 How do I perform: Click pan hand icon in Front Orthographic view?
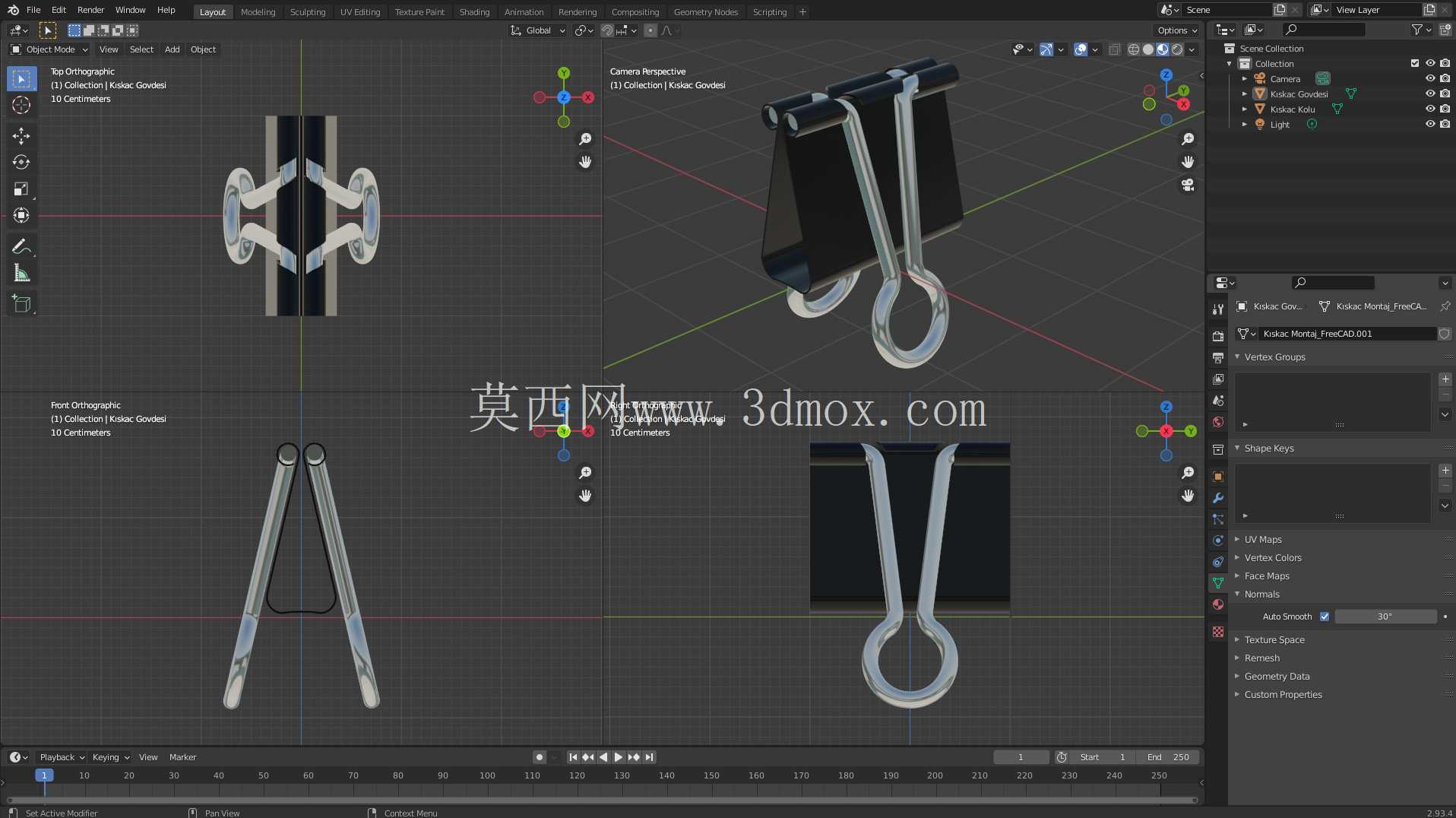point(585,496)
